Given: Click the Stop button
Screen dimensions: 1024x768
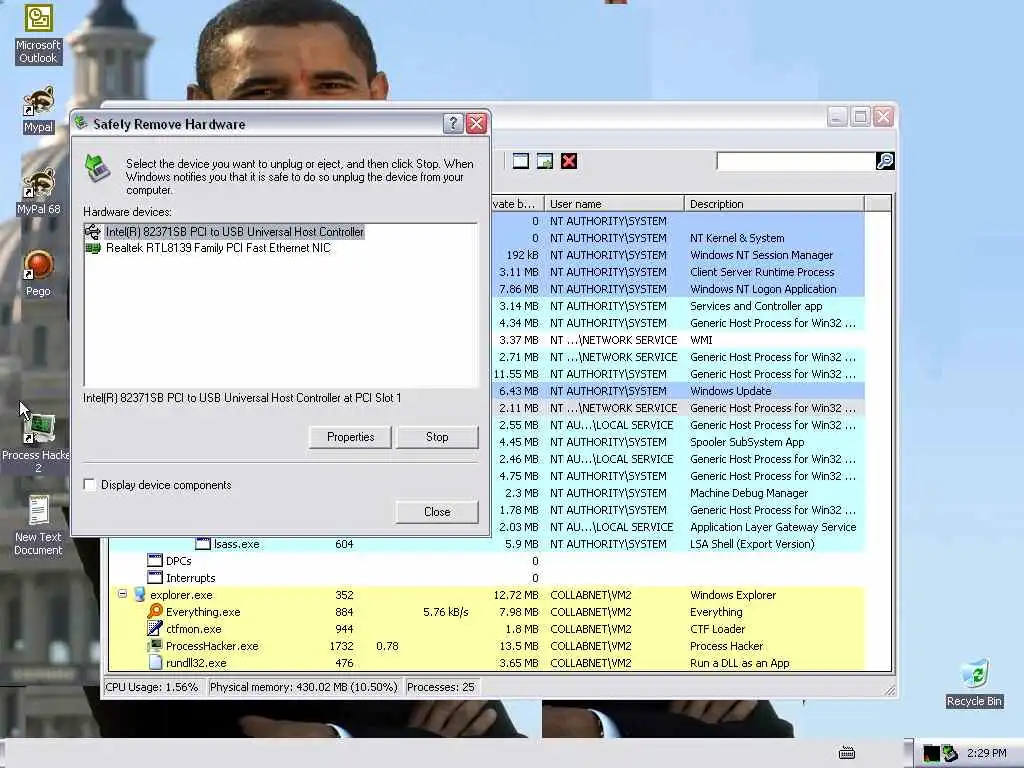Looking at the screenshot, I should [x=437, y=437].
